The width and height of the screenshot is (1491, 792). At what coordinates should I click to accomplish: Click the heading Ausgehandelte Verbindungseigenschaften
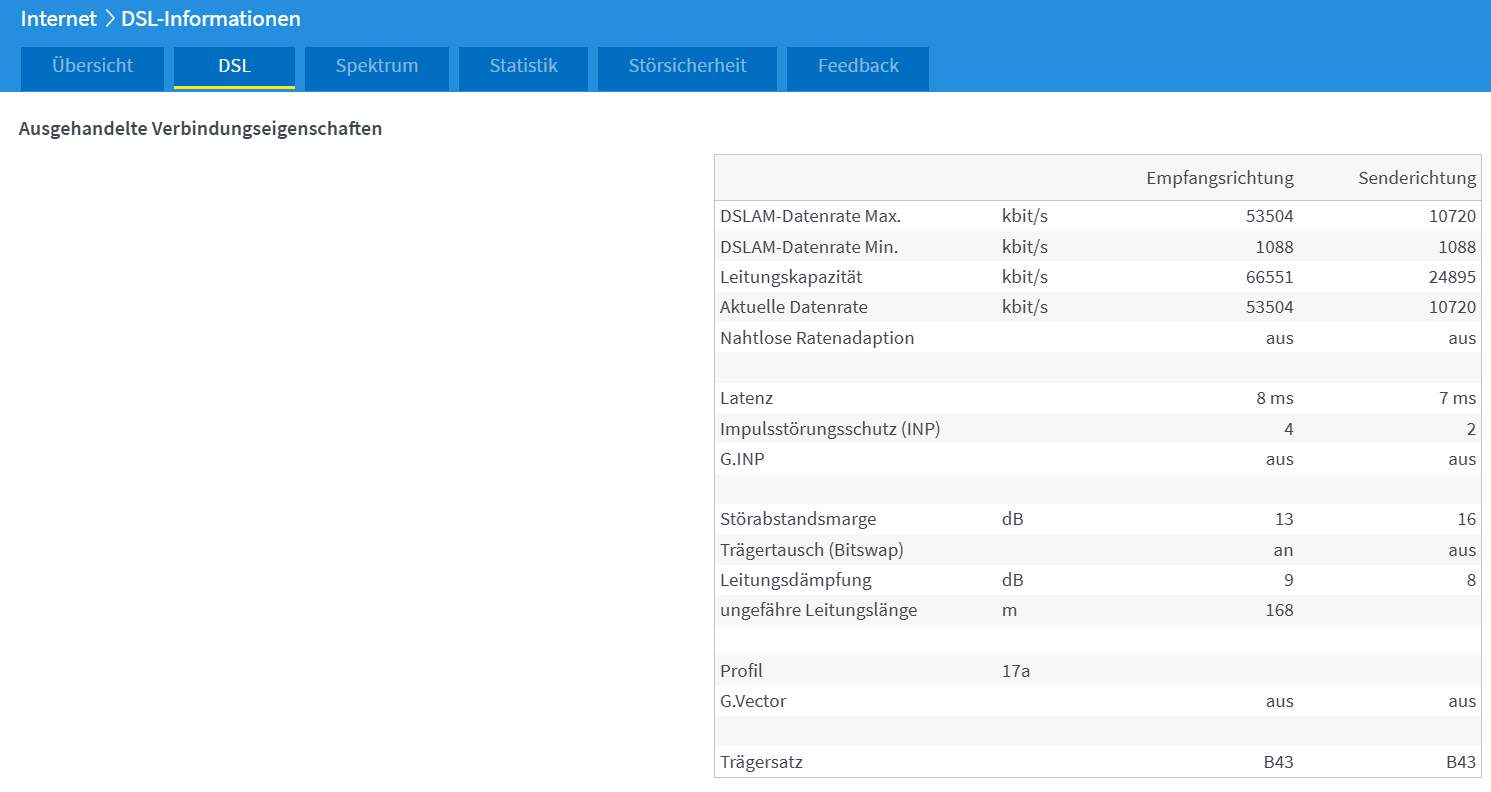point(200,129)
